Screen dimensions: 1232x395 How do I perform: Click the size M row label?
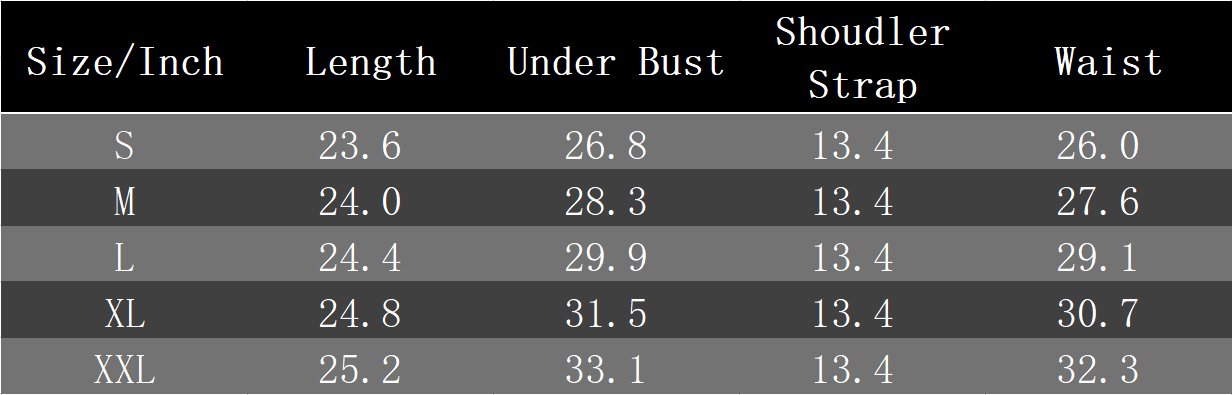(x=124, y=203)
